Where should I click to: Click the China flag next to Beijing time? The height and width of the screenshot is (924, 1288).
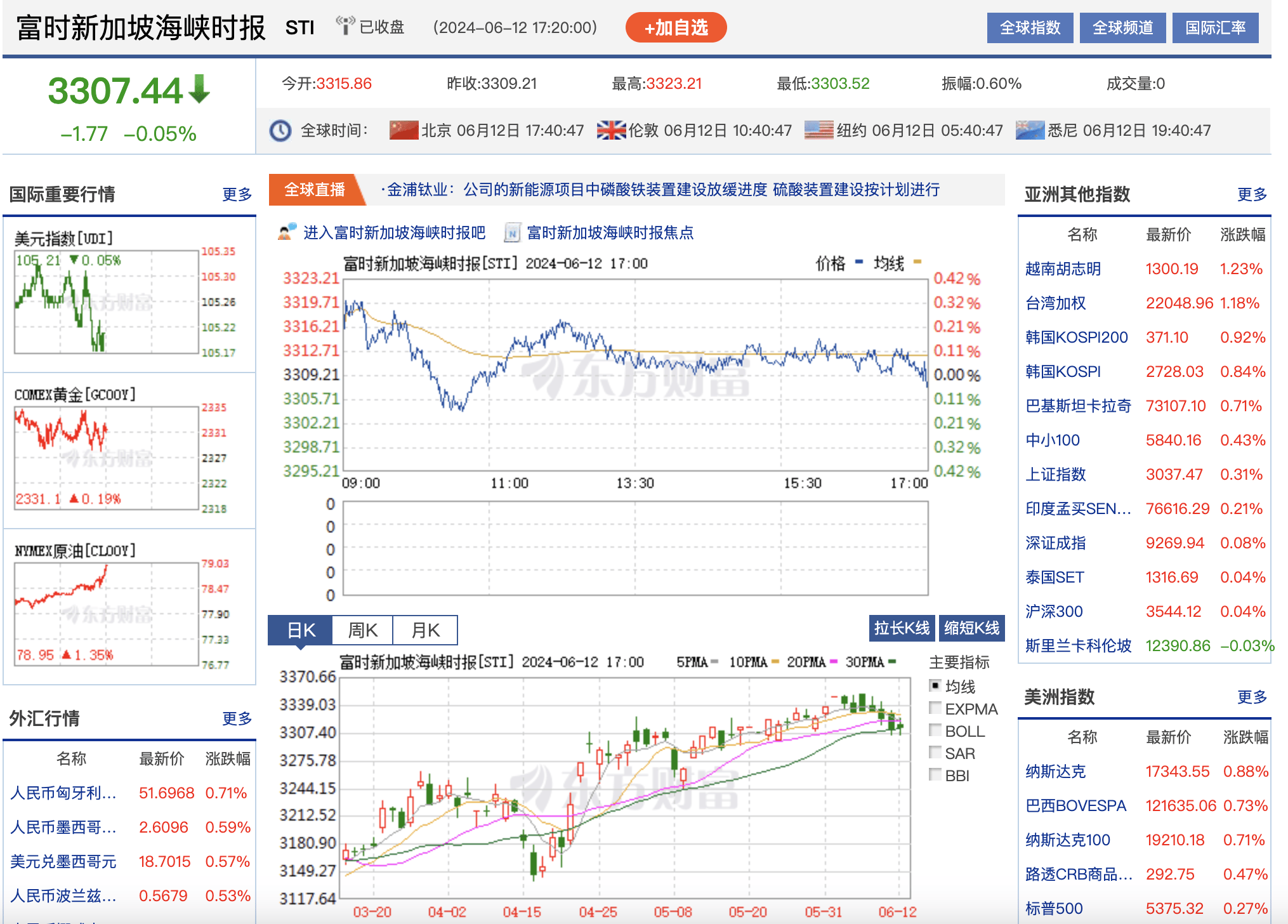404,130
